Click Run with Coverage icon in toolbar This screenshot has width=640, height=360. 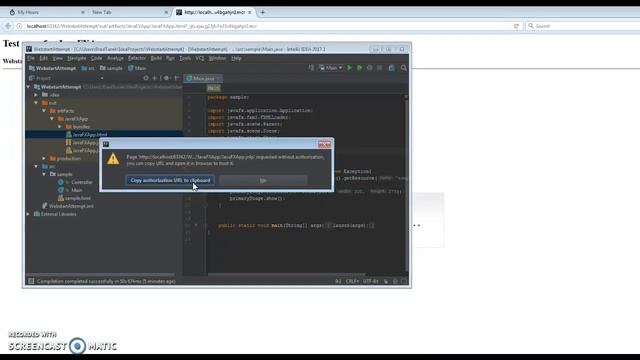pos(370,68)
